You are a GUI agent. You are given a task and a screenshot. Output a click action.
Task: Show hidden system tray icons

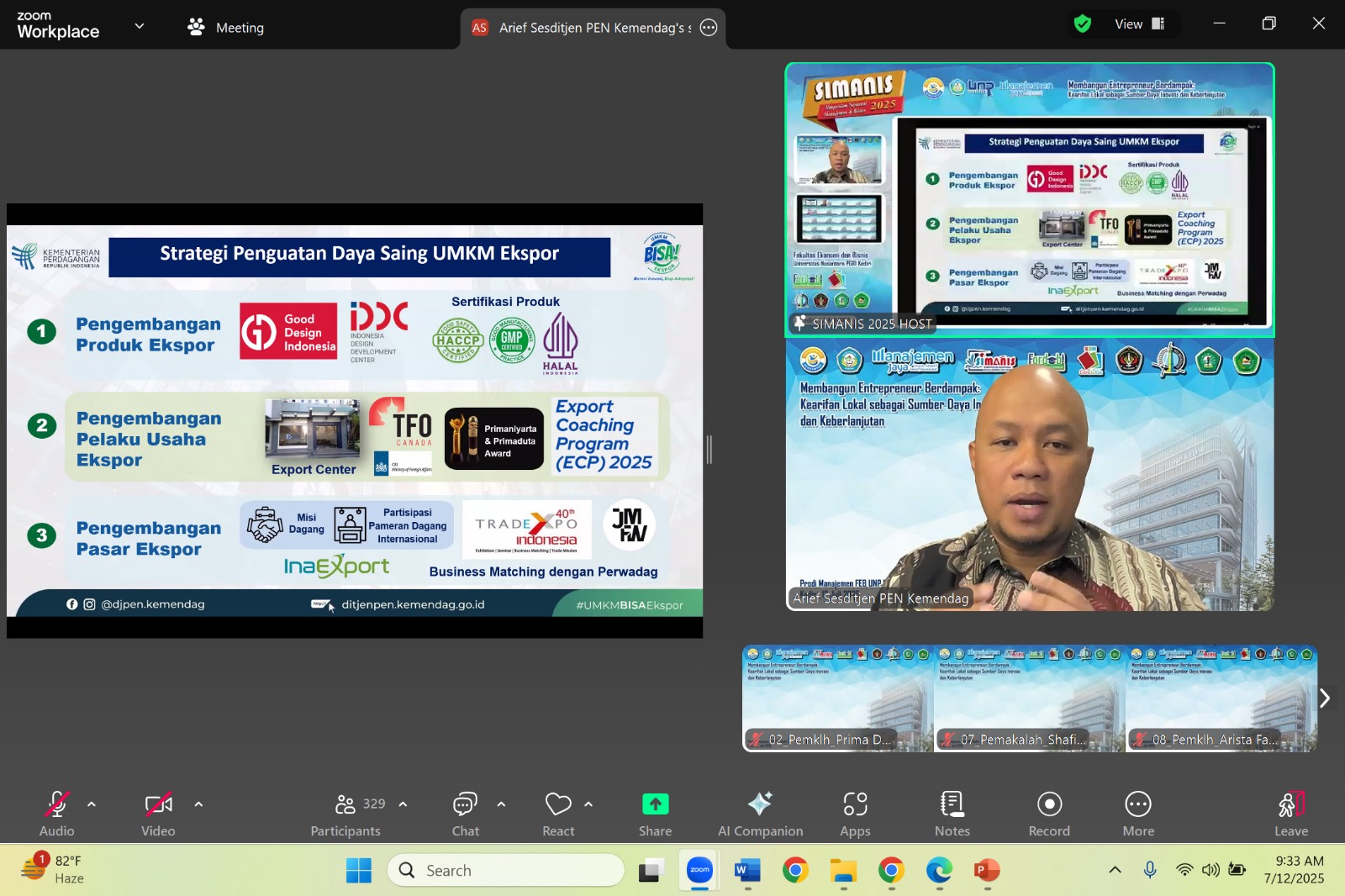point(1115,870)
